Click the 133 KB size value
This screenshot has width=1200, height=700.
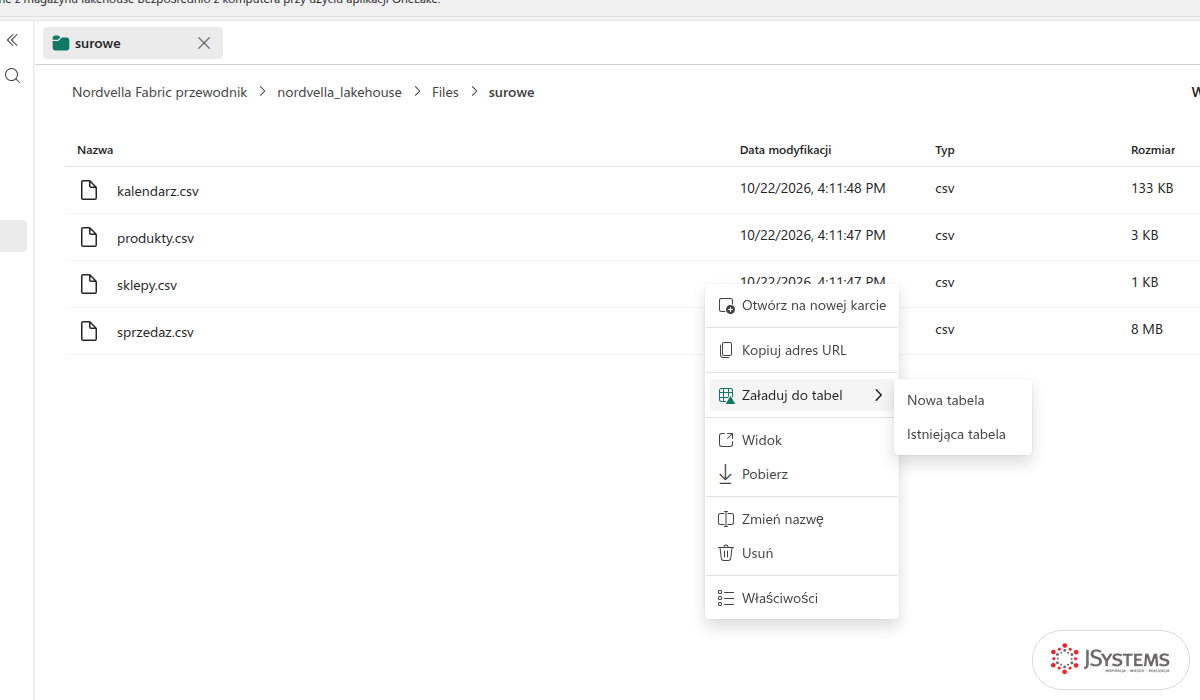click(1152, 188)
